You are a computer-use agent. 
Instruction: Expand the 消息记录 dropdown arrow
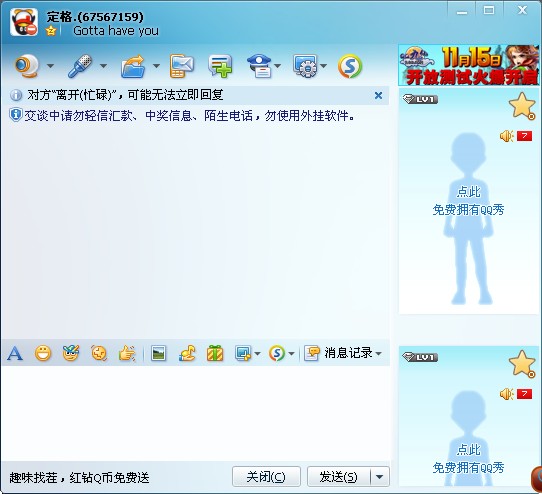coord(379,353)
